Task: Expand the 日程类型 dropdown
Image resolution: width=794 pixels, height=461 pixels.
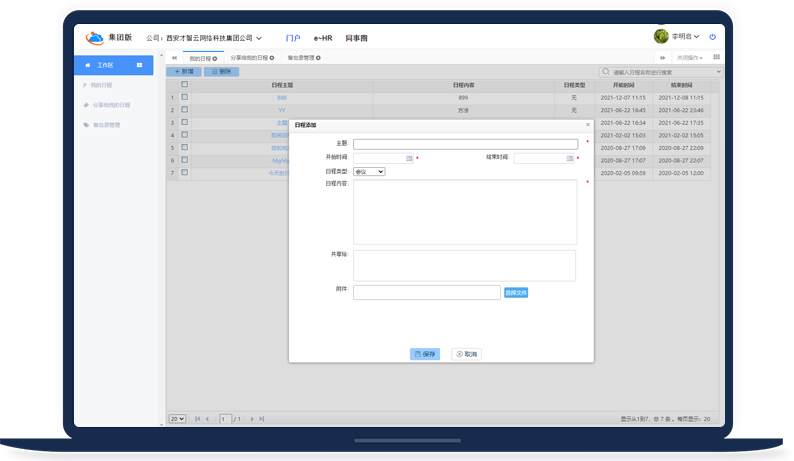Action: tap(368, 172)
